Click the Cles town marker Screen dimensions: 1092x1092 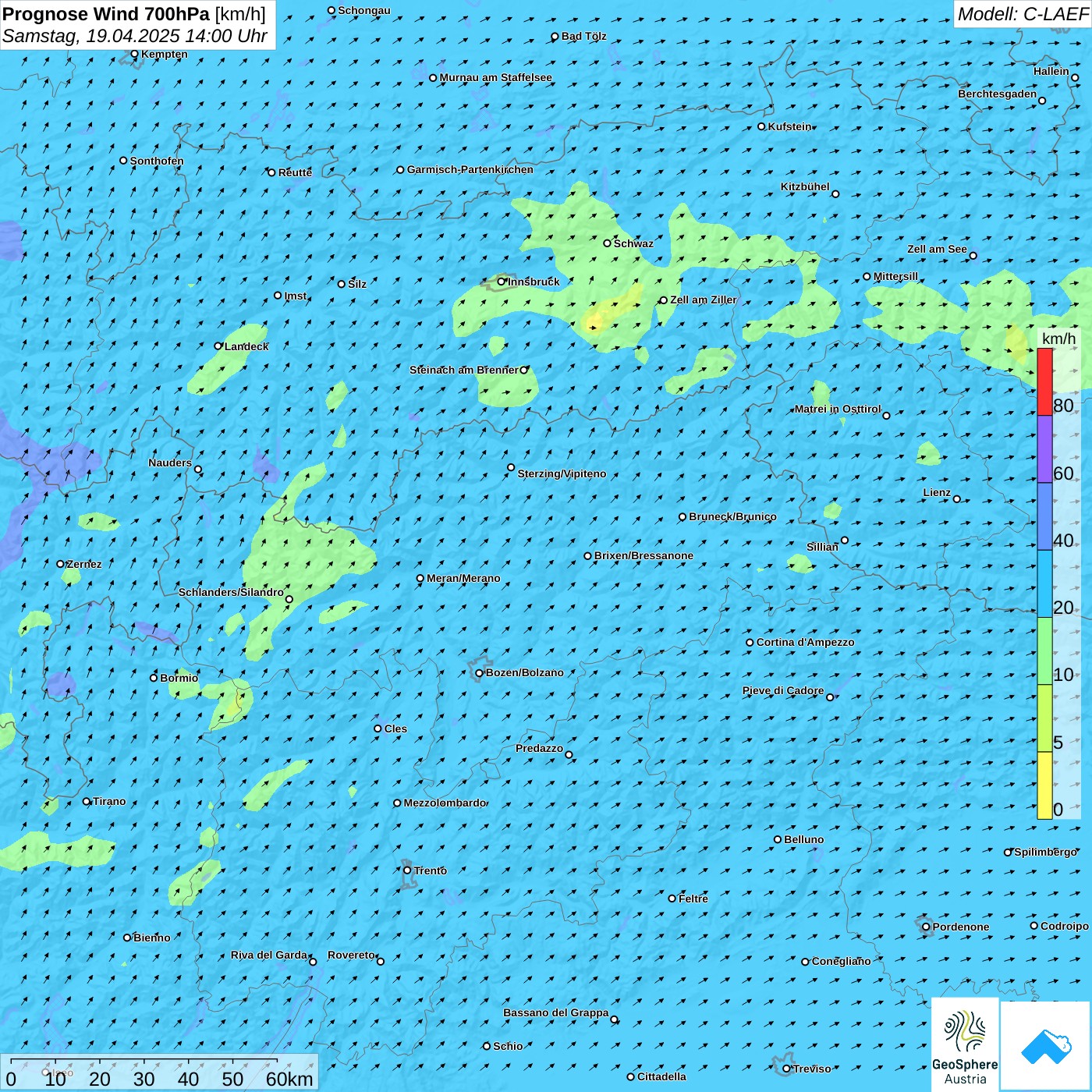pos(378,729)
